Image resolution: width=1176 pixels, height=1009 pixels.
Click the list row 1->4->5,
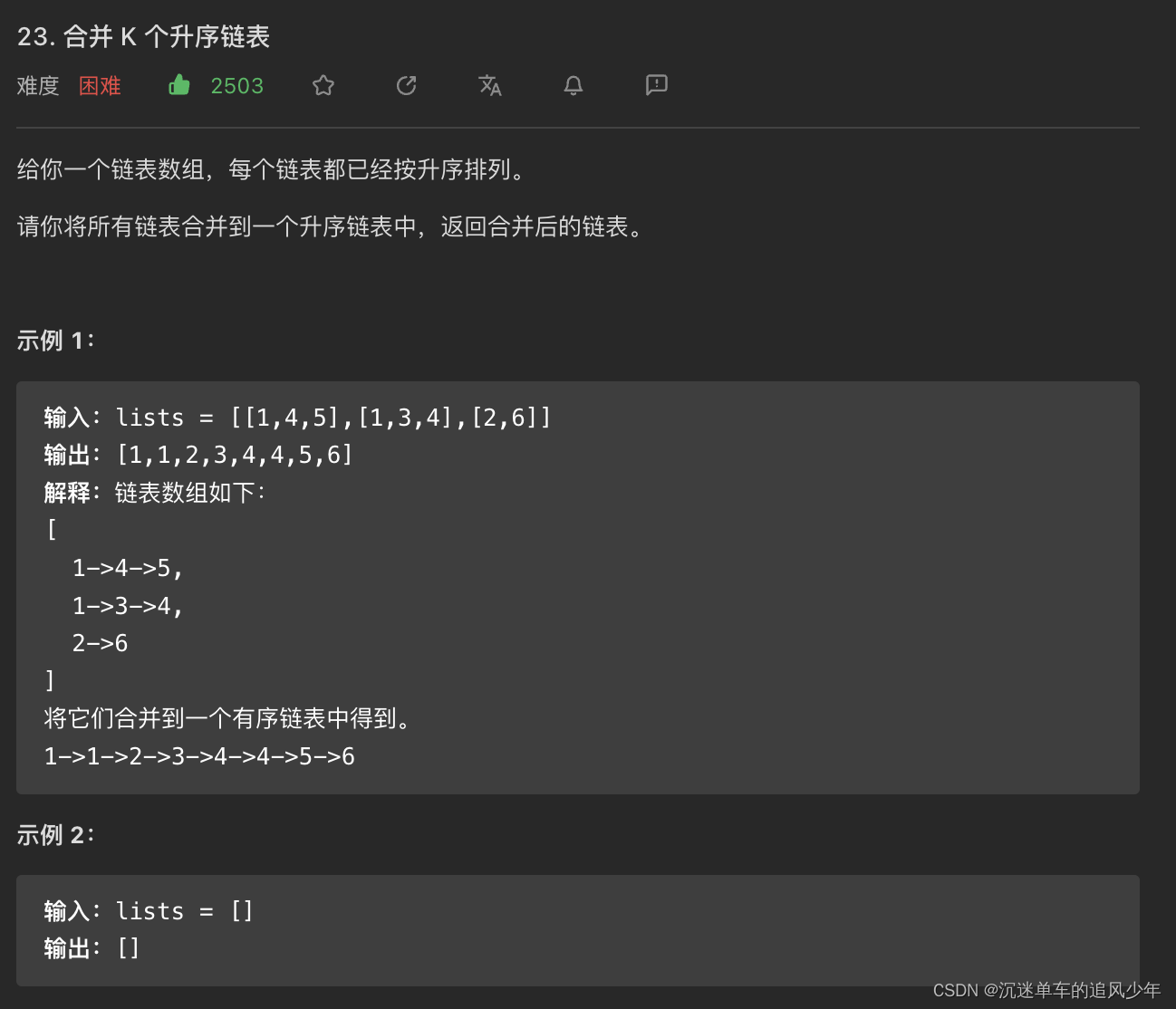click(128, 568)
